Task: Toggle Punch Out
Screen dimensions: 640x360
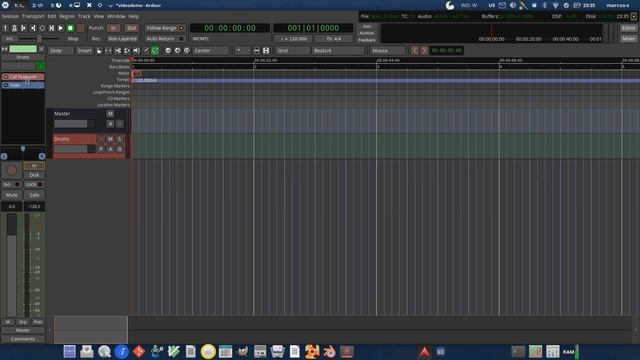Action: coord(131,28)
